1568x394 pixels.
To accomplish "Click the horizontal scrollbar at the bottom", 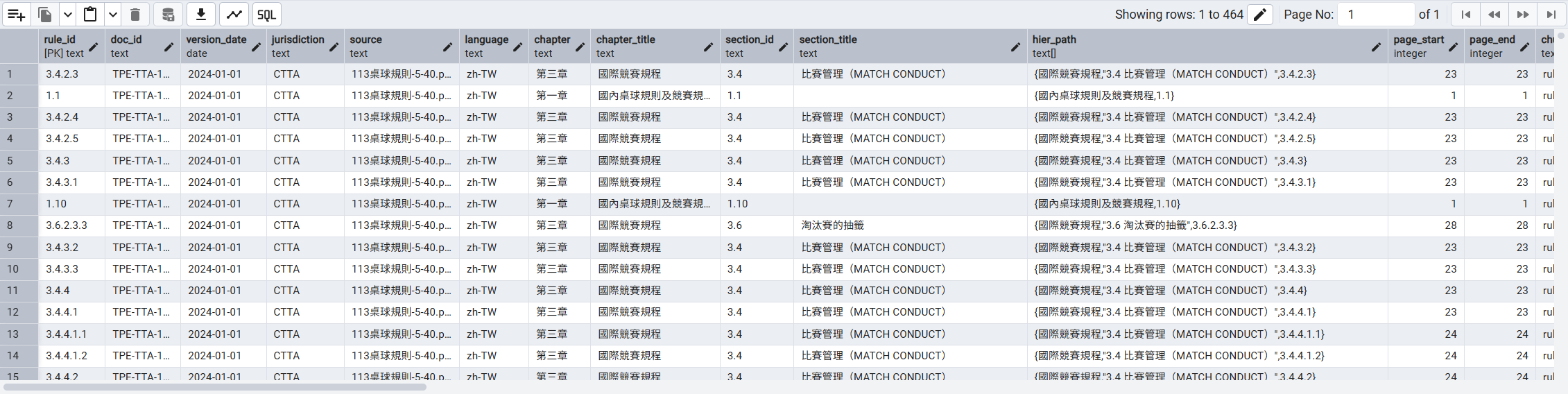I will coord(215,387).
